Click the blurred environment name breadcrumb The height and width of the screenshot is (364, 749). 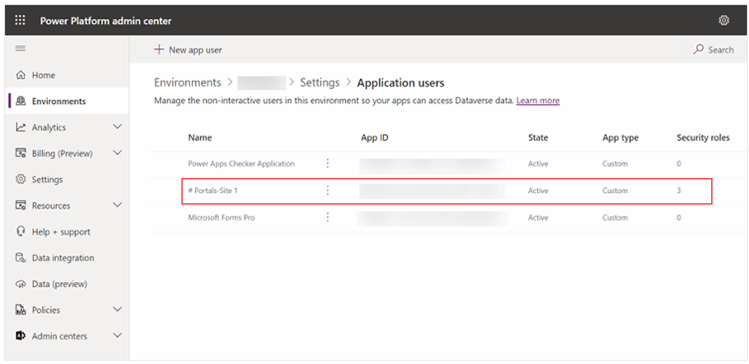[261, 83]
